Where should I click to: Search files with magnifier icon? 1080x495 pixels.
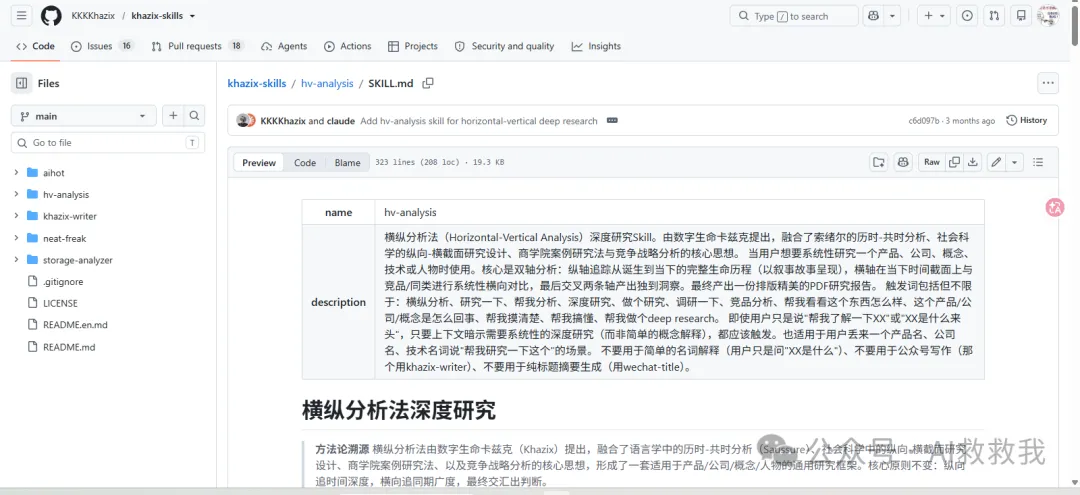[195, 116]
